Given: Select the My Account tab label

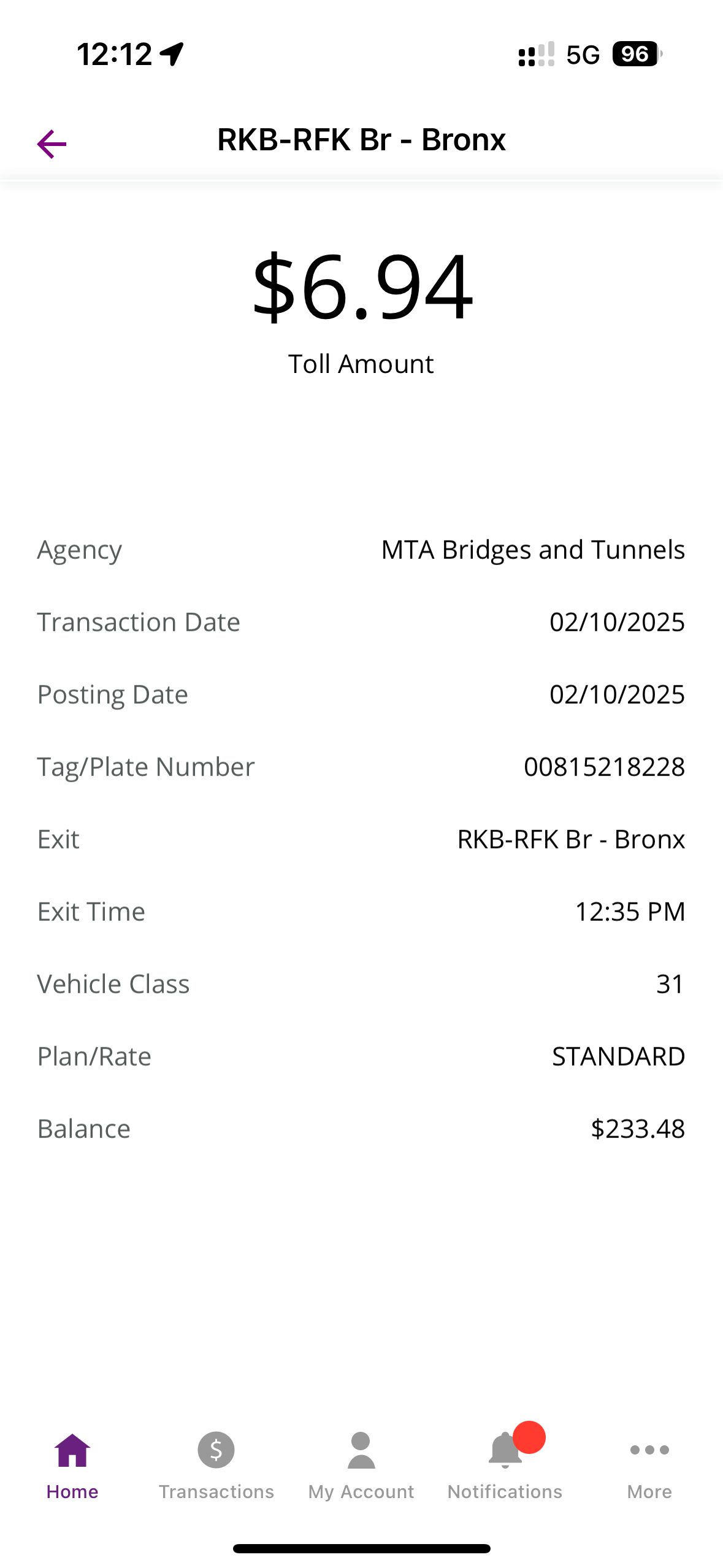Looking at the screenshot, I should 361,1492.
